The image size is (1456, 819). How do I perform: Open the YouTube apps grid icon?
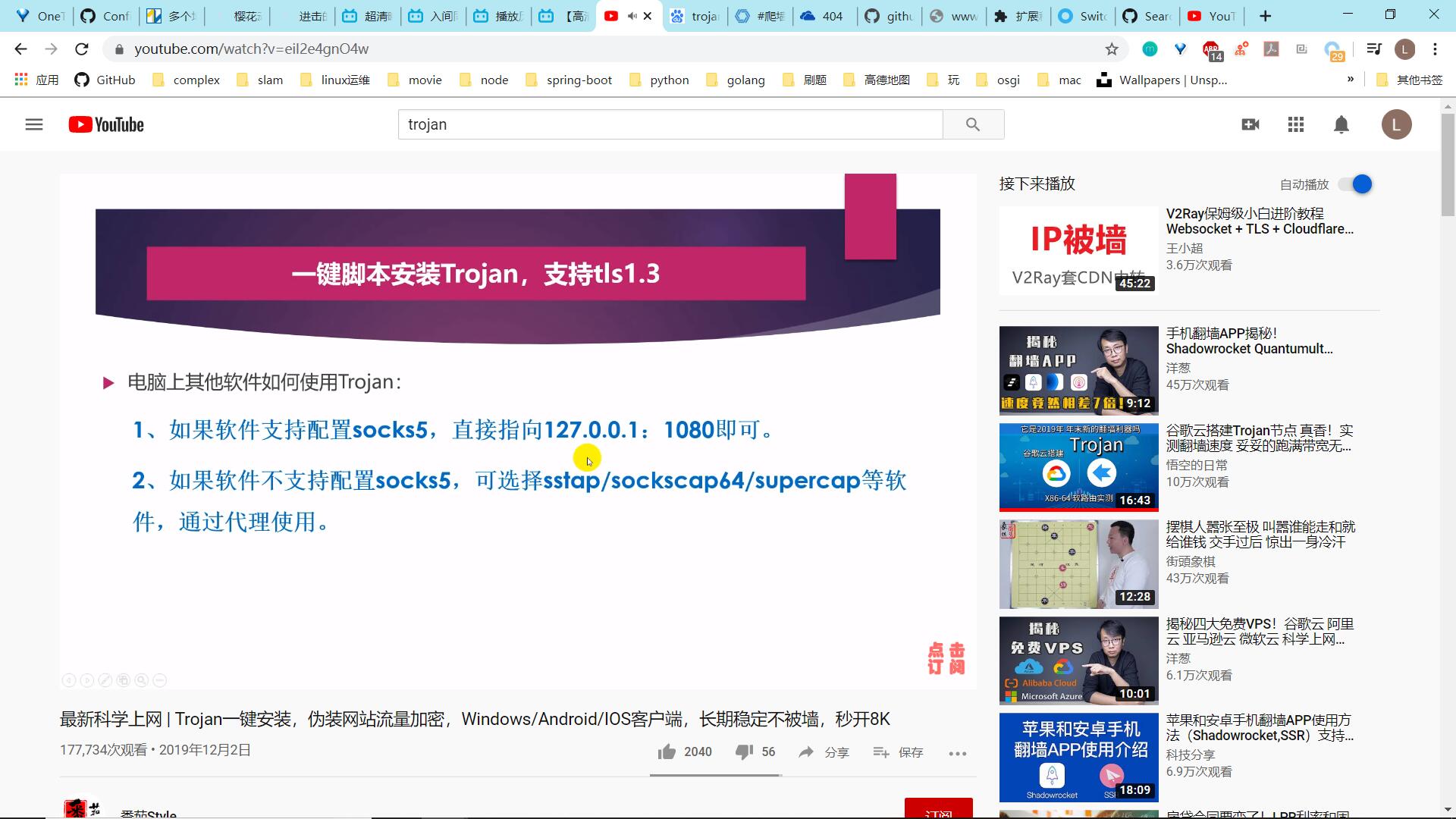point(1295,124)
